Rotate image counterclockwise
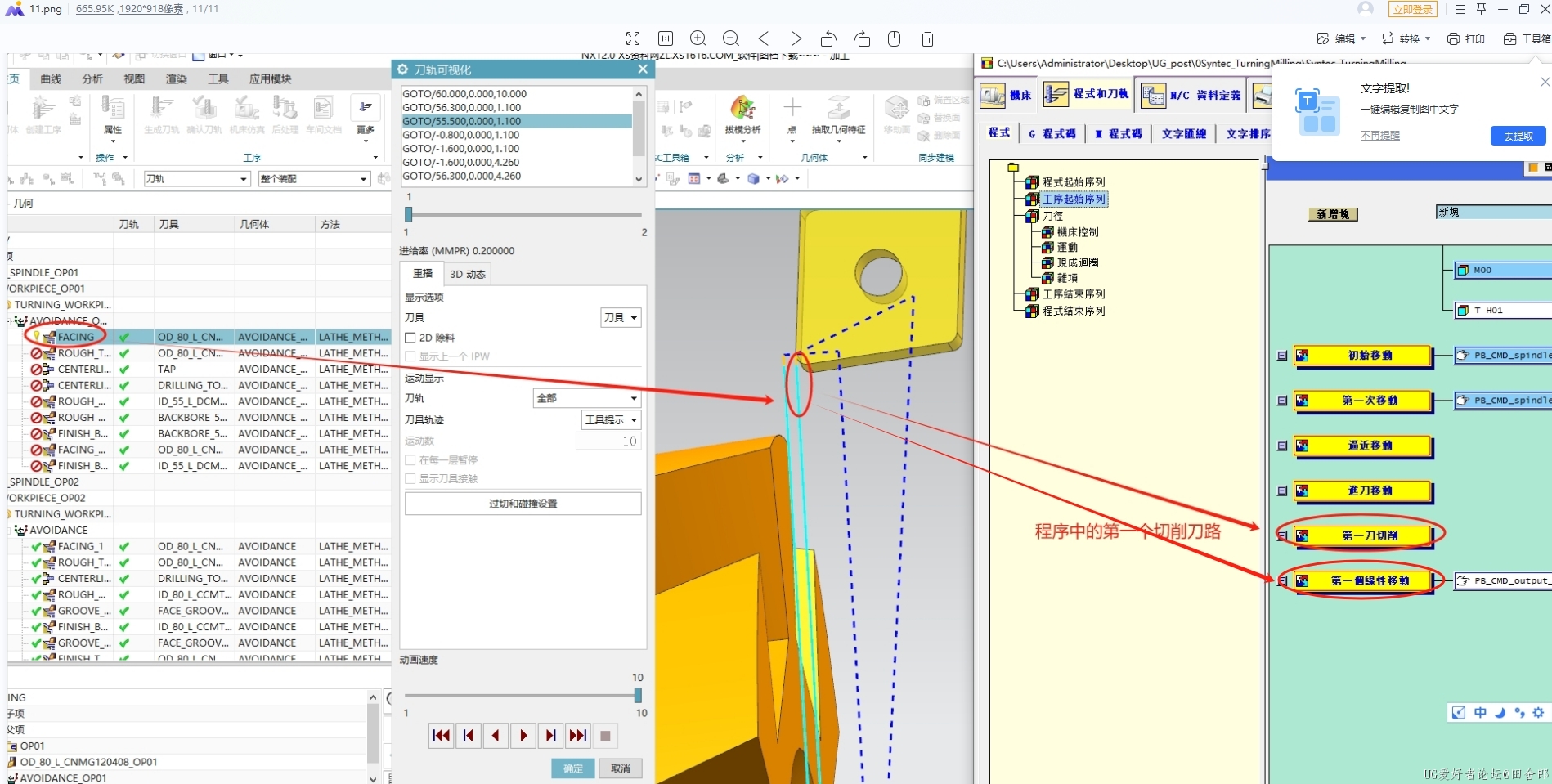Screen dimensions: 1552x784 tap(829, 38)
